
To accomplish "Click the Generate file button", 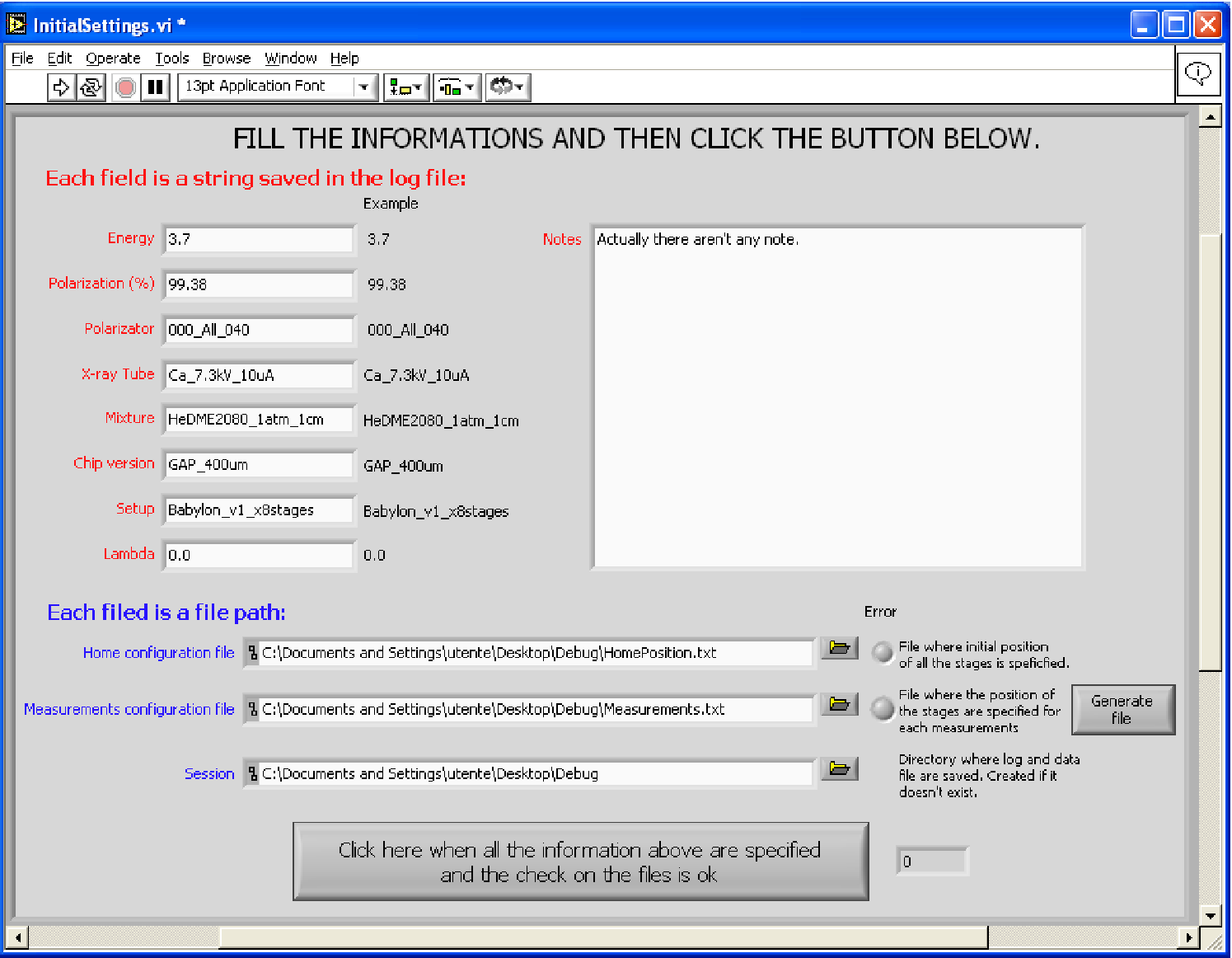I will point(1123,710).
